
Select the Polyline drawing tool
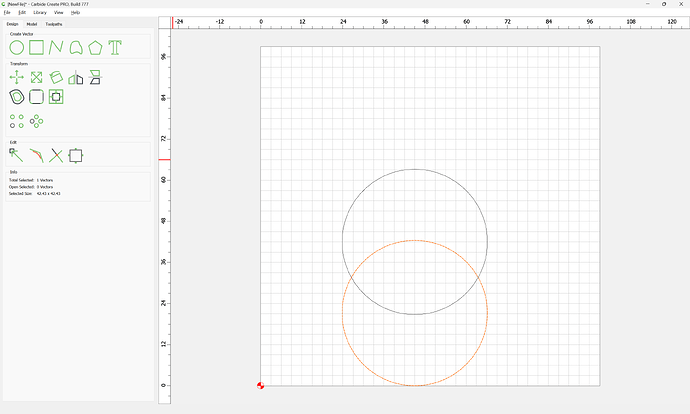(56, 48)
